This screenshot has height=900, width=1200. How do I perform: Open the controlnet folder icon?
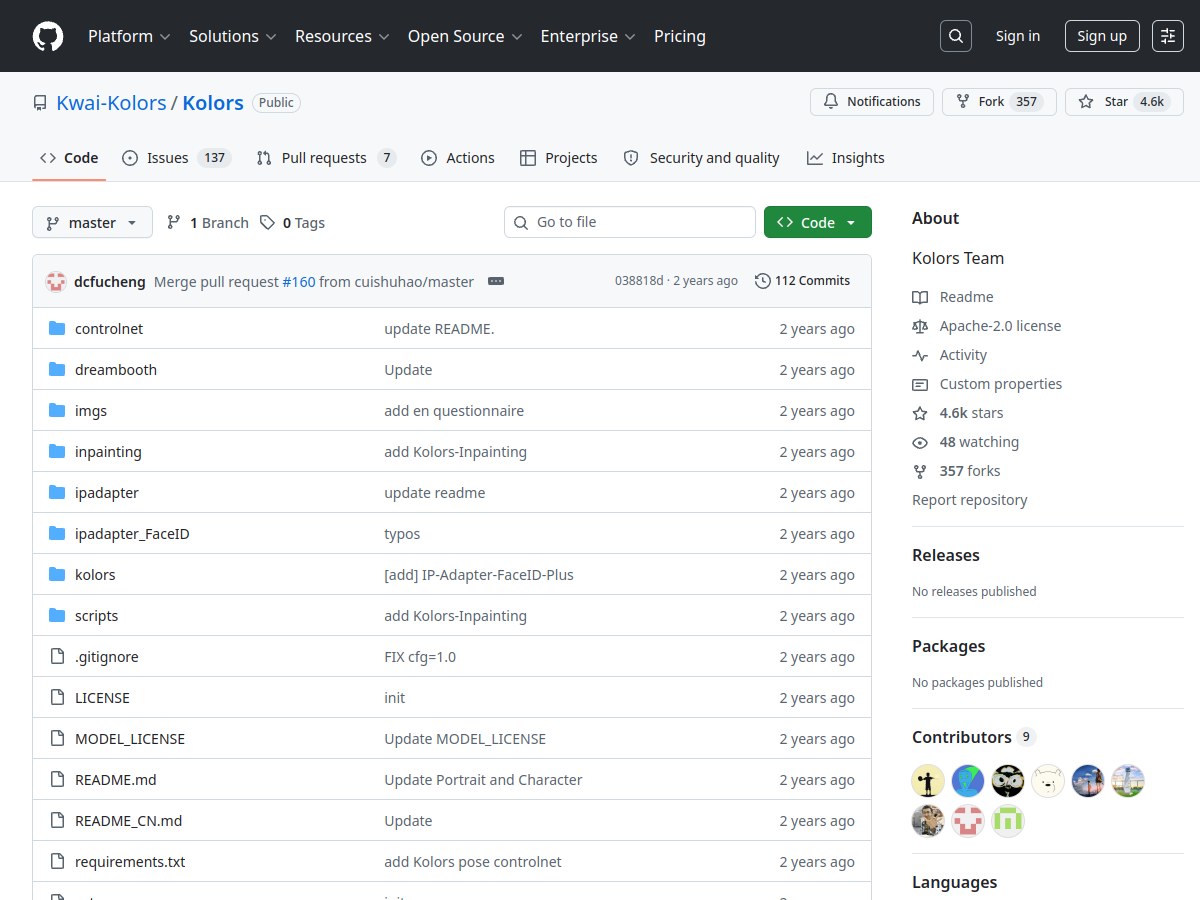tap(56, 328)
